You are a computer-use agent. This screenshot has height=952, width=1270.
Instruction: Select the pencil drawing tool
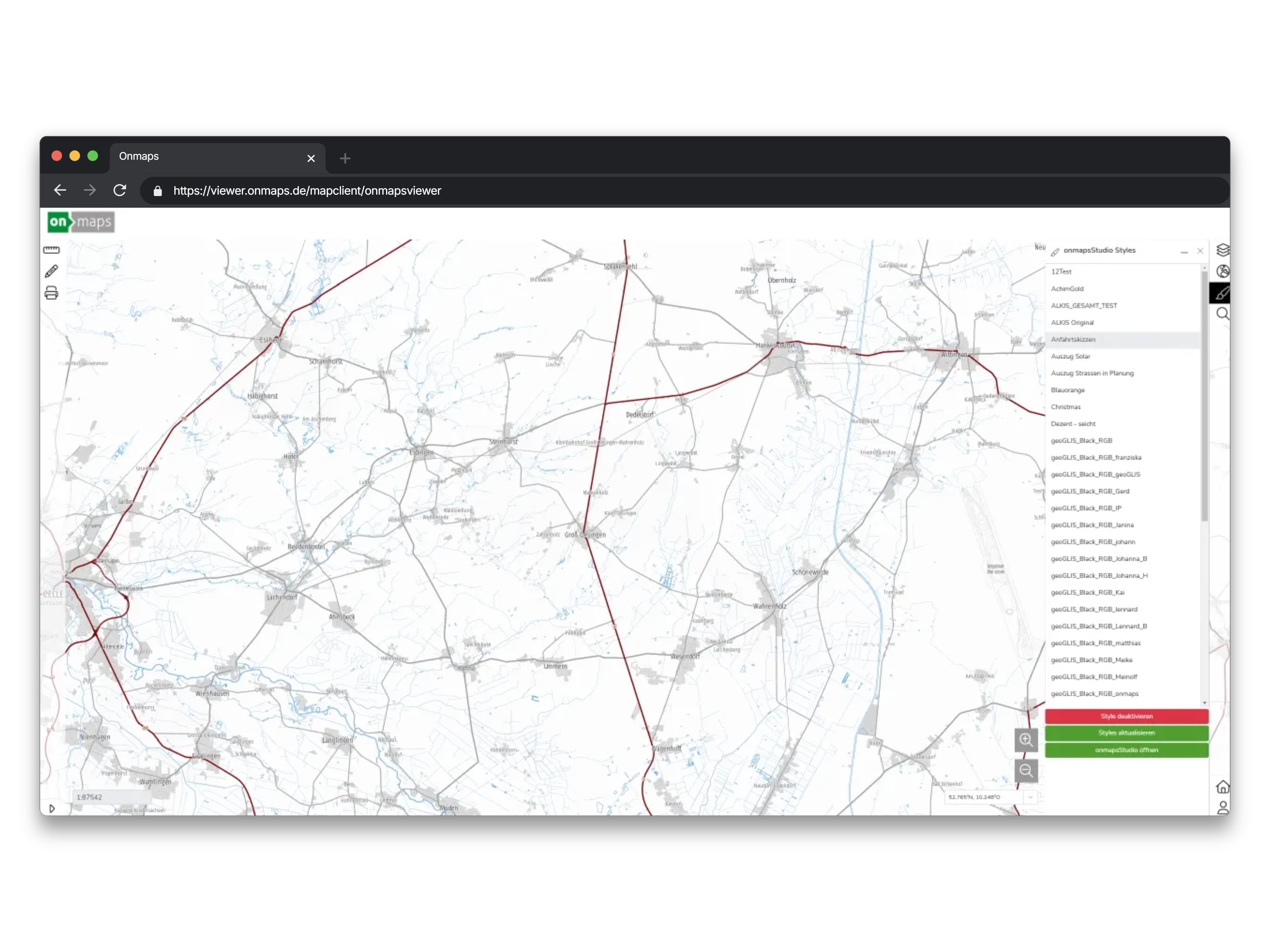[x=51, y=271]
